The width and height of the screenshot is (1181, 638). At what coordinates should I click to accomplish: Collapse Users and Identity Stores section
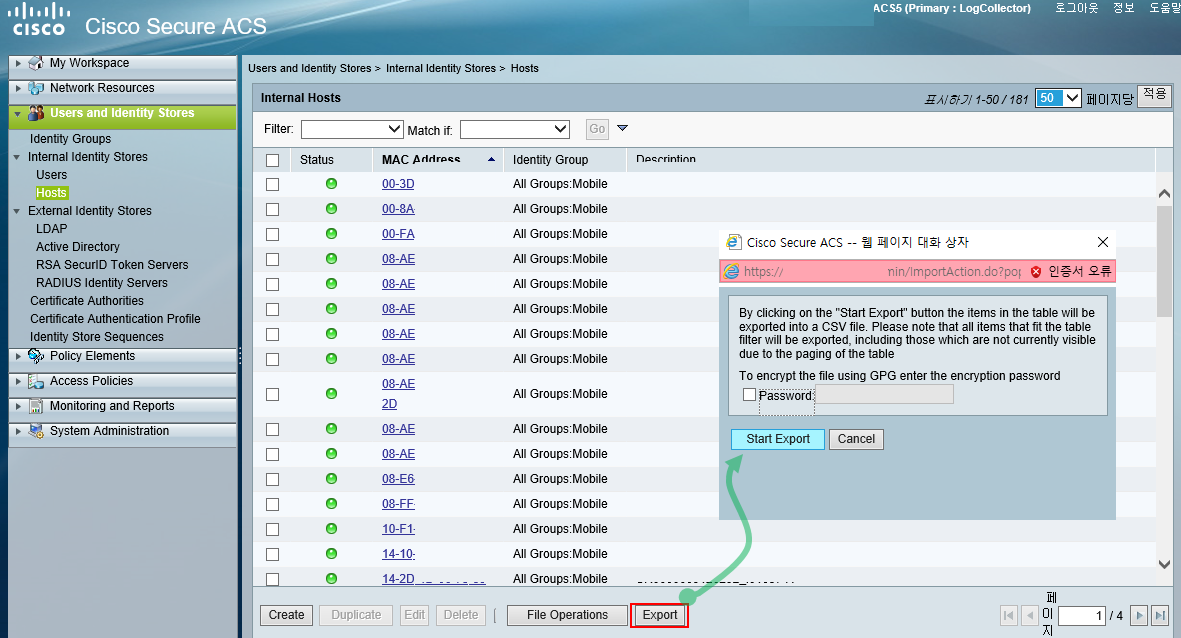[x=18, y=114]
